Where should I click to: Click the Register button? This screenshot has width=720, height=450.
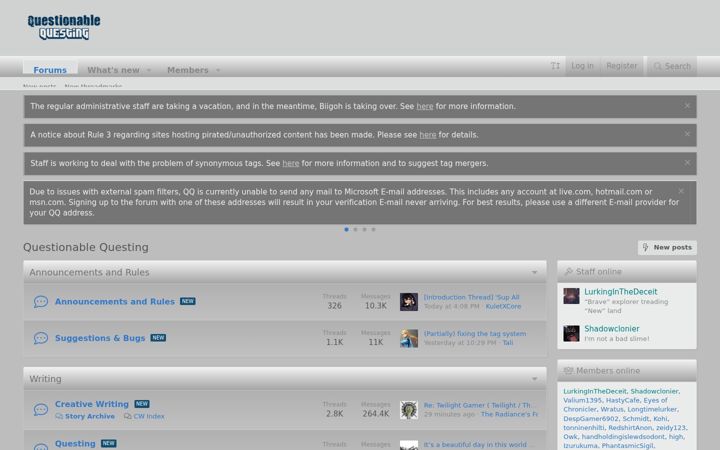tap(622, 66)
